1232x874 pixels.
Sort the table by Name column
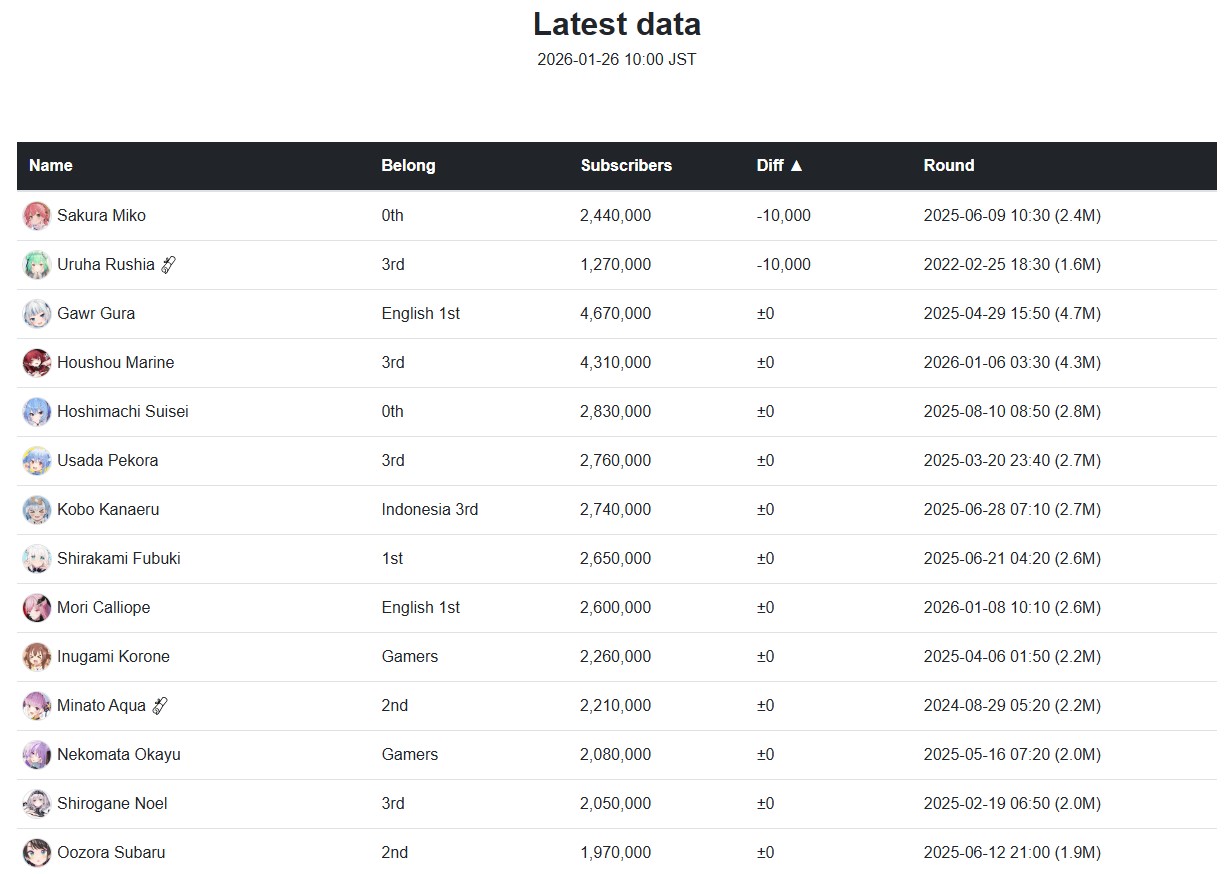[51, 166]
